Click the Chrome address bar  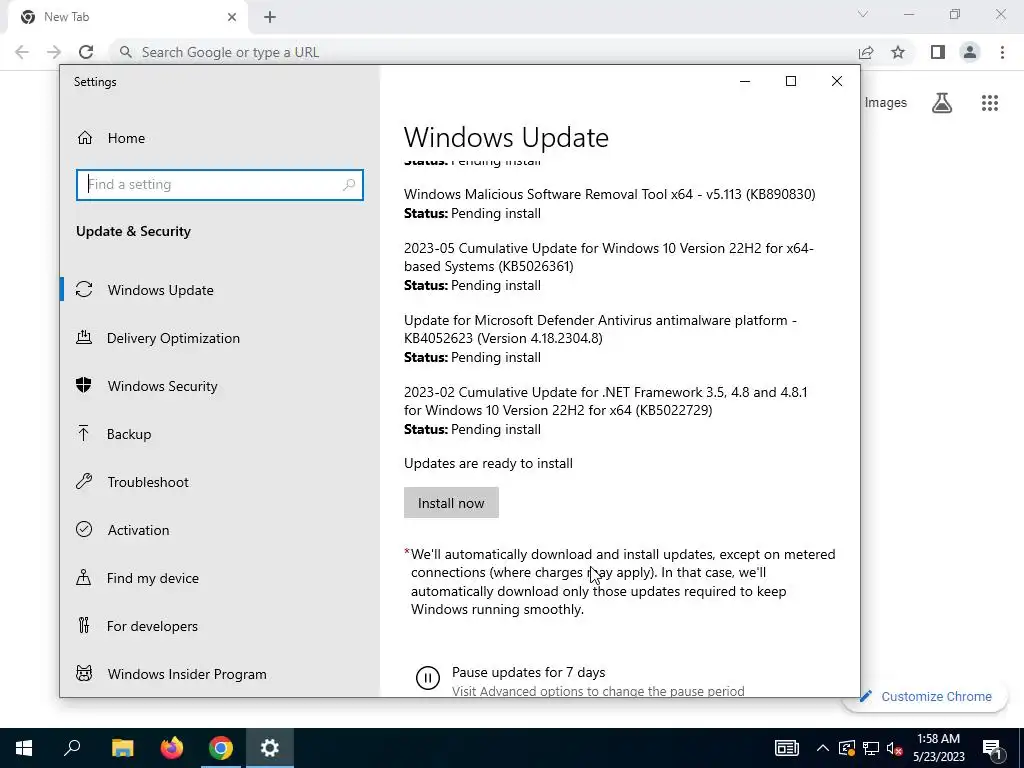483,52
